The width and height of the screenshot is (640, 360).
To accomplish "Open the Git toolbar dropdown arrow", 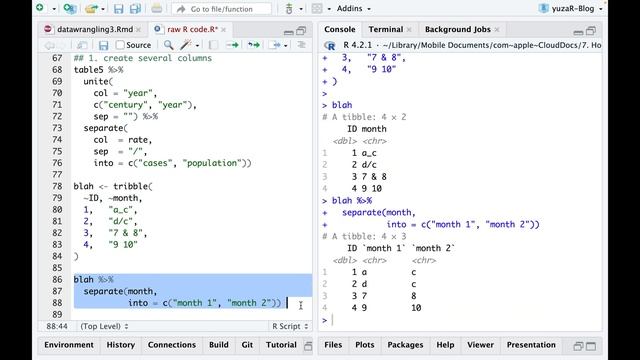I will coord(301,9).
